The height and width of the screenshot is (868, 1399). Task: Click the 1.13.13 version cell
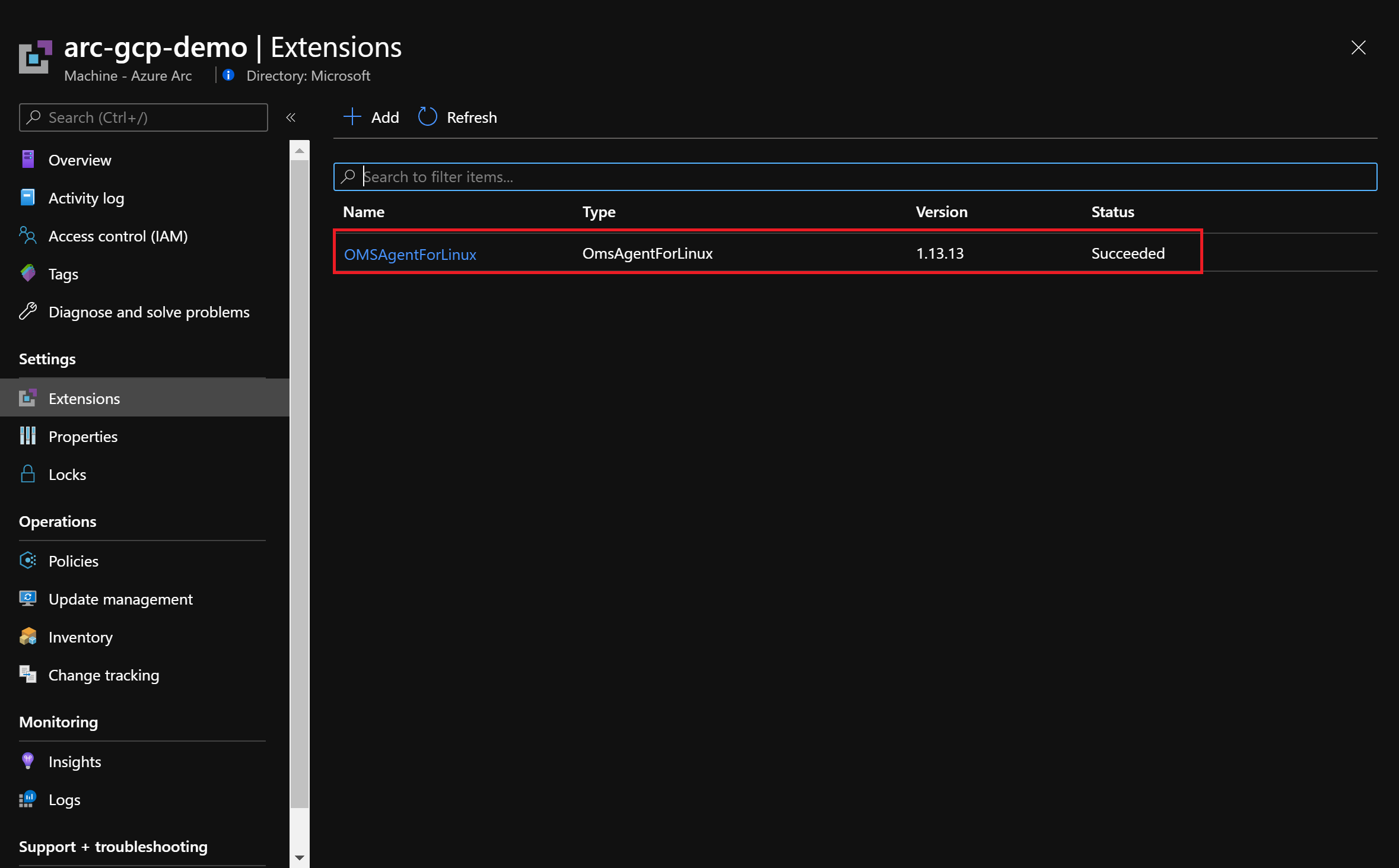tap(940, 253)
